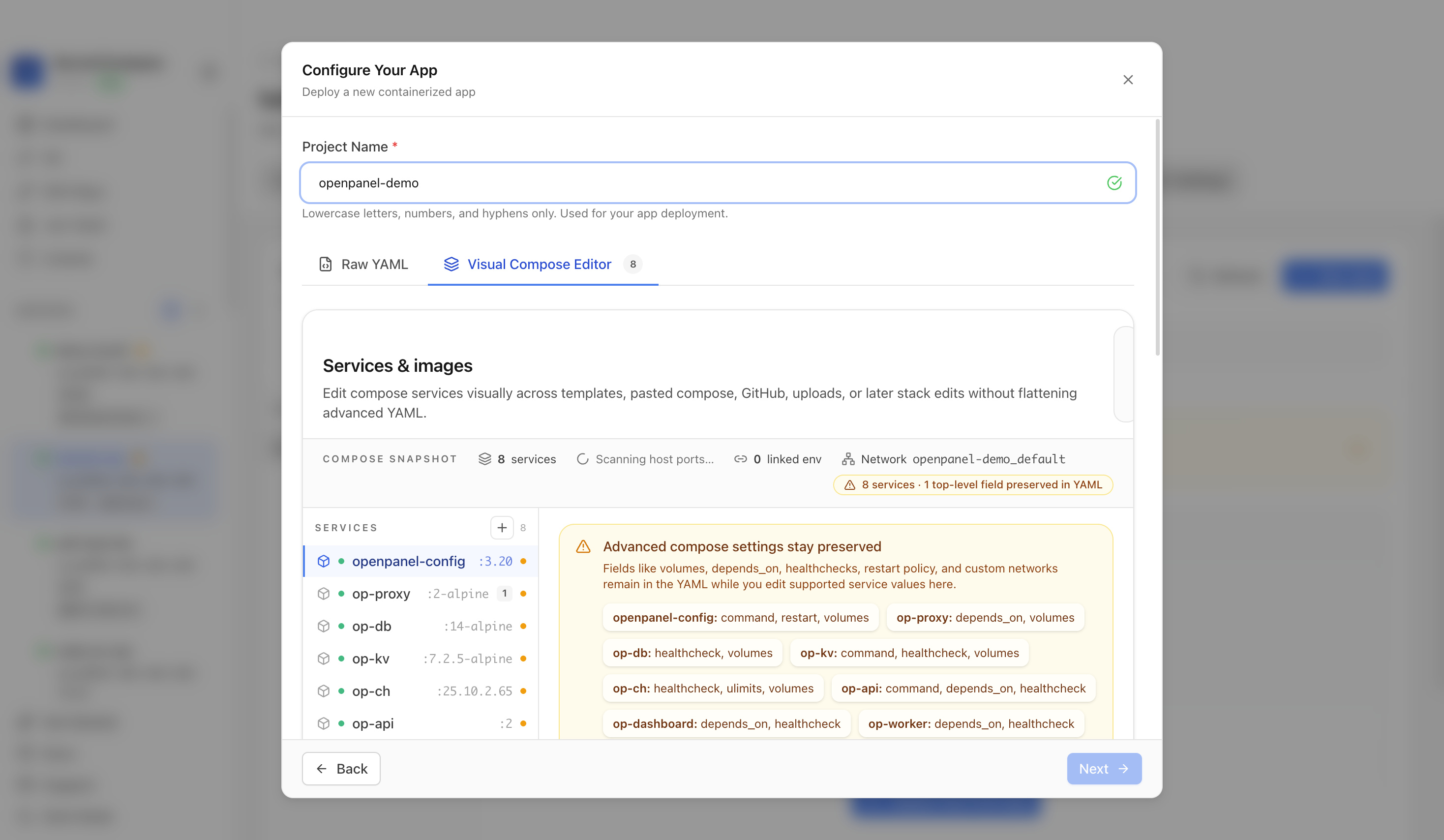Select the openpanel-config service
Image resolution: width=1444 pixels, height=840 pixels.
[421, 561]
